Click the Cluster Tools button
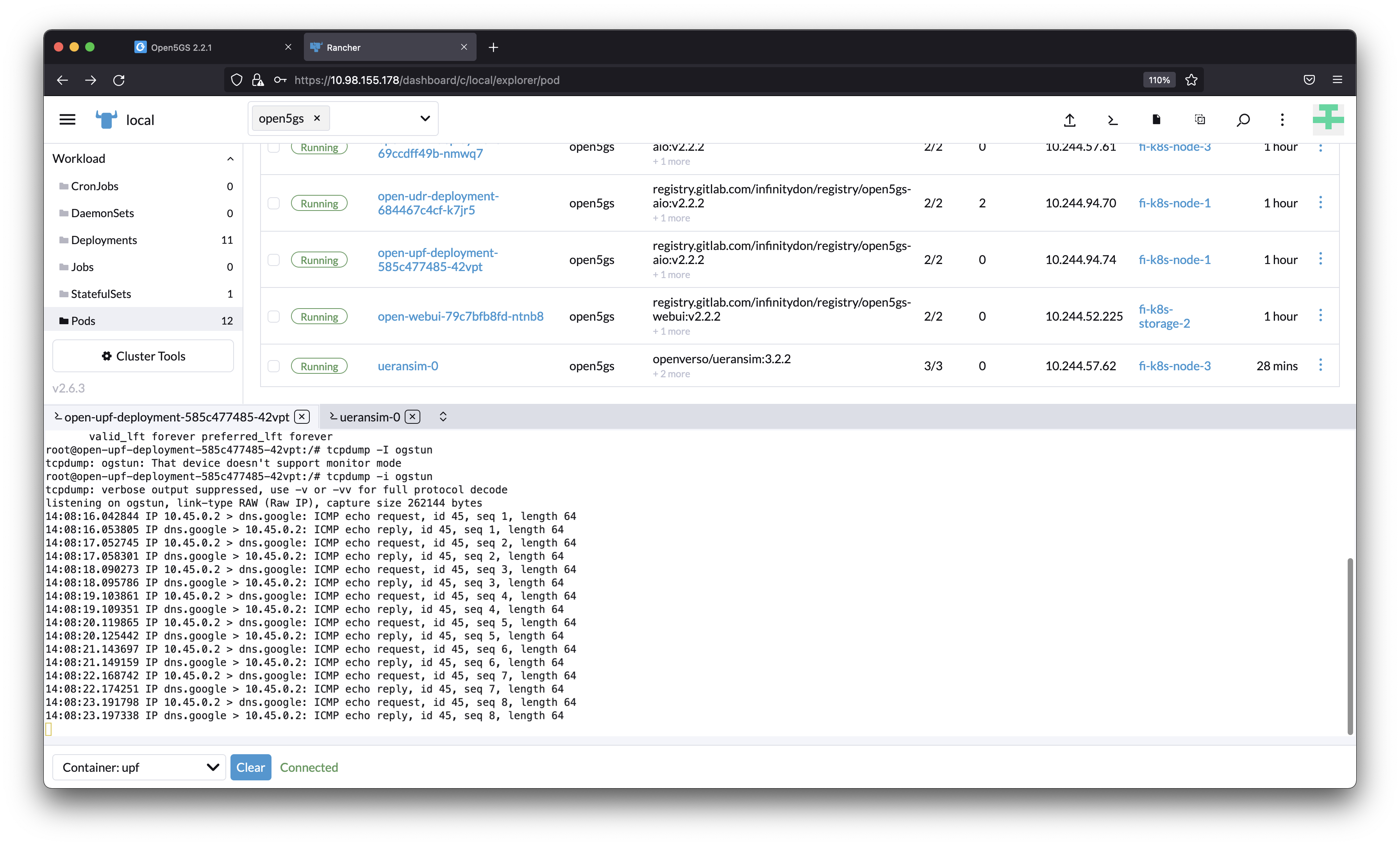The image size is (1400, 846). click(143, 356)
